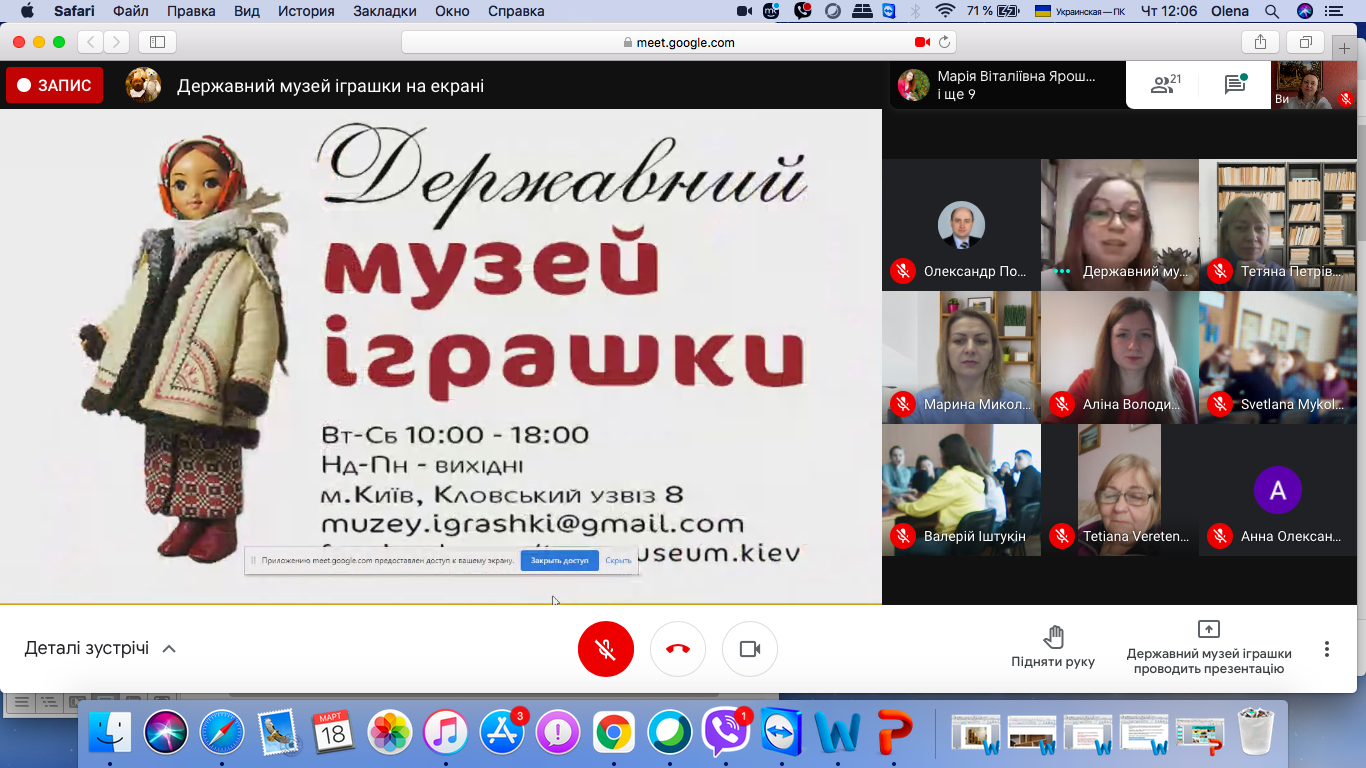Click the red hang up call button
Image resolution: width=1366 pixels, height=768 pixels.
678,649
